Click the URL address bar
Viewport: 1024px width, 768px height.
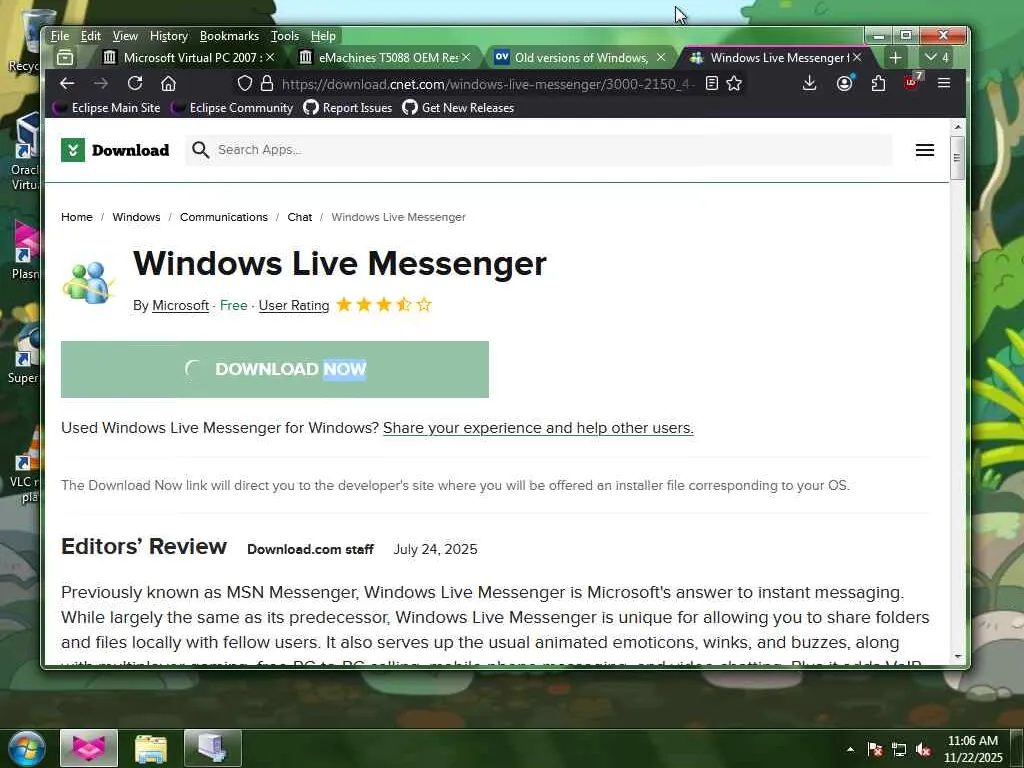(x=487, y=84)
